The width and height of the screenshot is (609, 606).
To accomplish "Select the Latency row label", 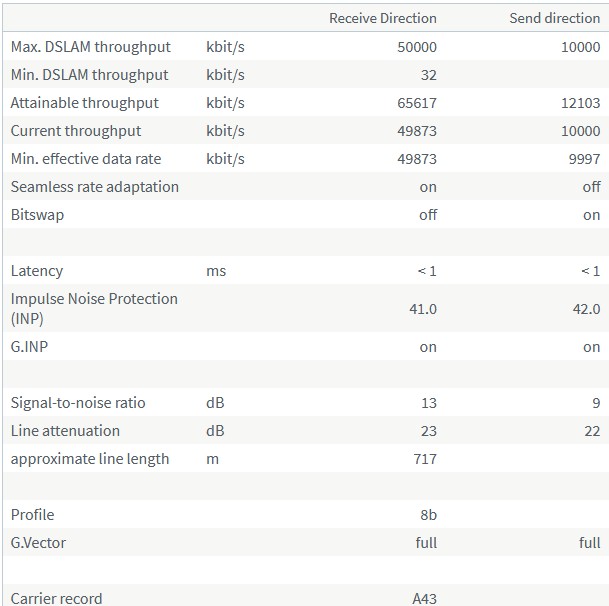I will pyautogui.click(x=37, y=271).
